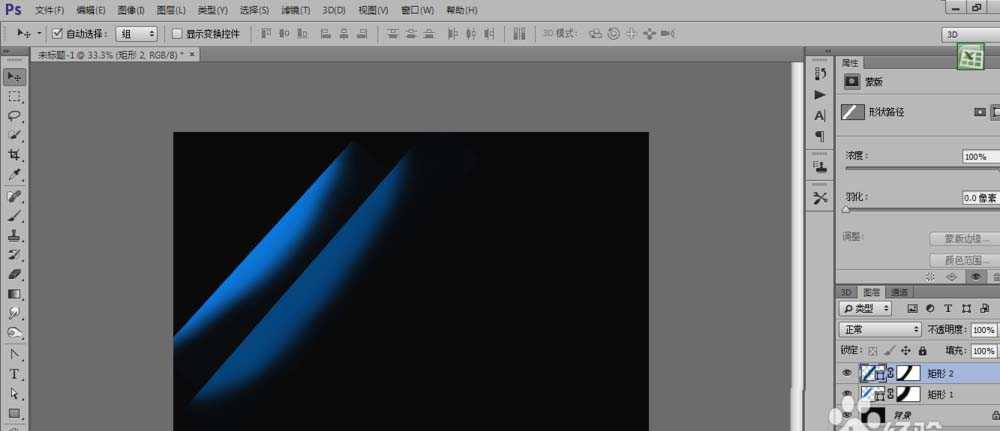Select the Rectangular Marquee tool
Screen dimensions: 1000x431
(15, 96)
